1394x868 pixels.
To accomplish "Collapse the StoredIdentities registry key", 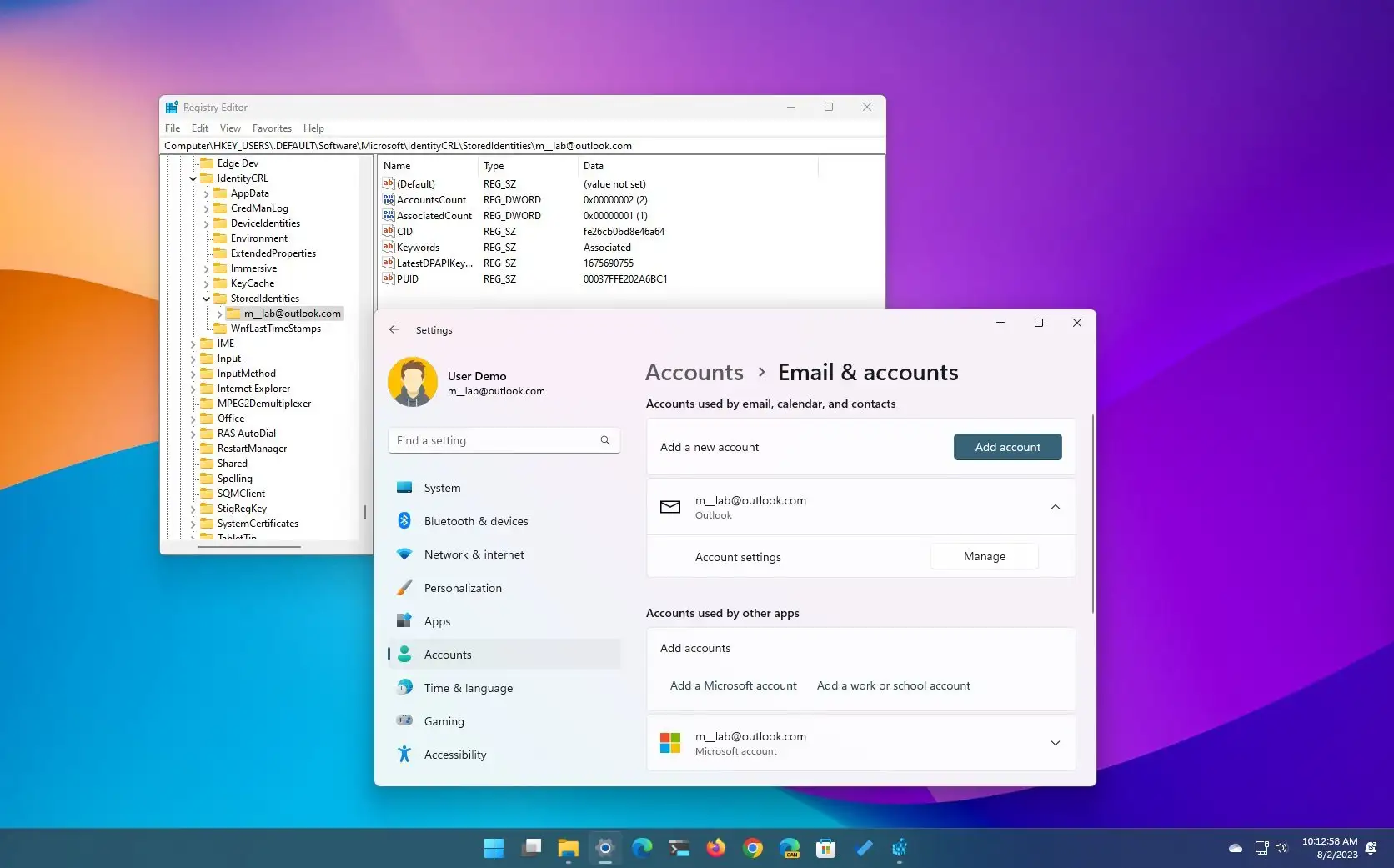I will point(205,298).
